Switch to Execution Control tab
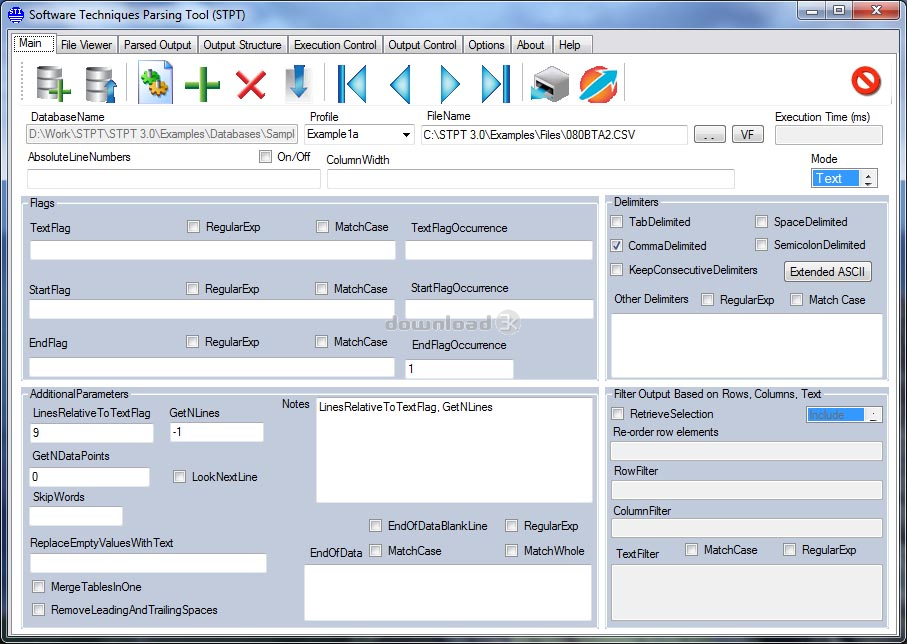 335,45
